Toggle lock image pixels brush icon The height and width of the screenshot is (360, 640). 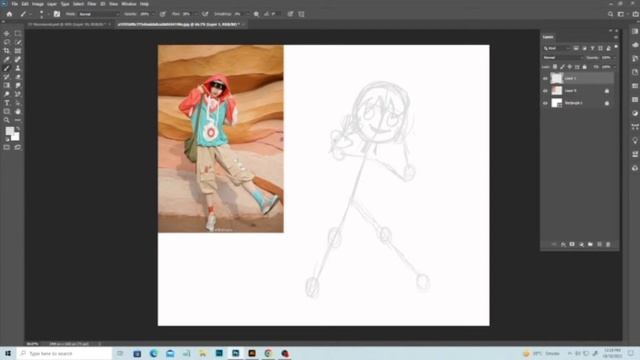click(x=562, y=67)
